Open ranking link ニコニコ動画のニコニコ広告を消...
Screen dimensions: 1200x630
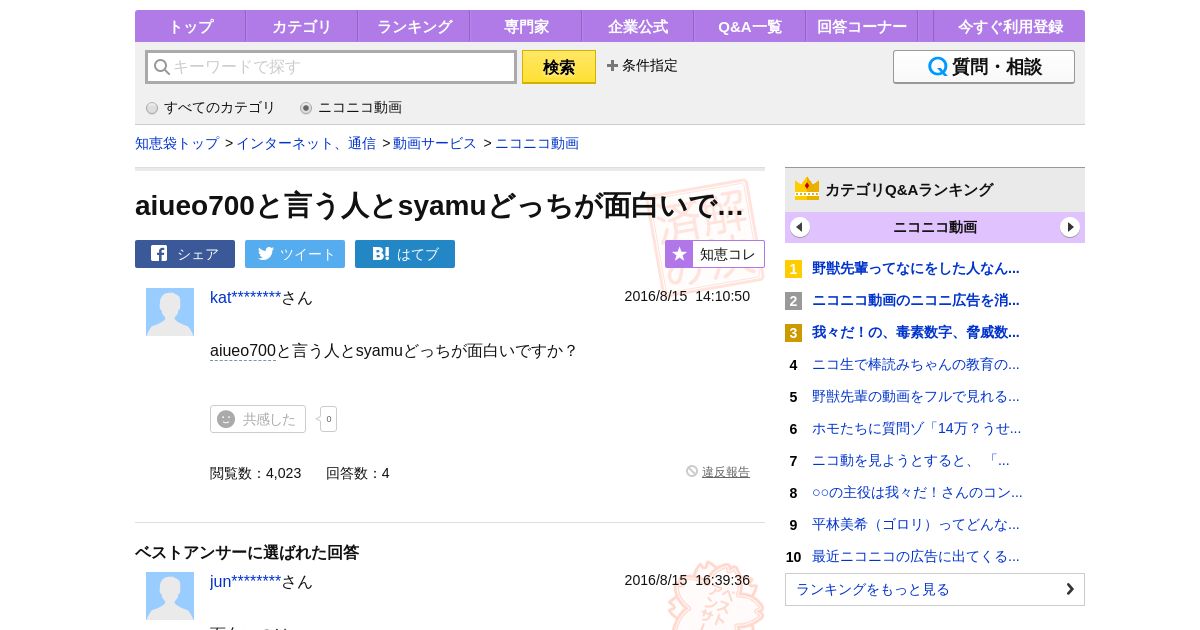coord(916,300)
